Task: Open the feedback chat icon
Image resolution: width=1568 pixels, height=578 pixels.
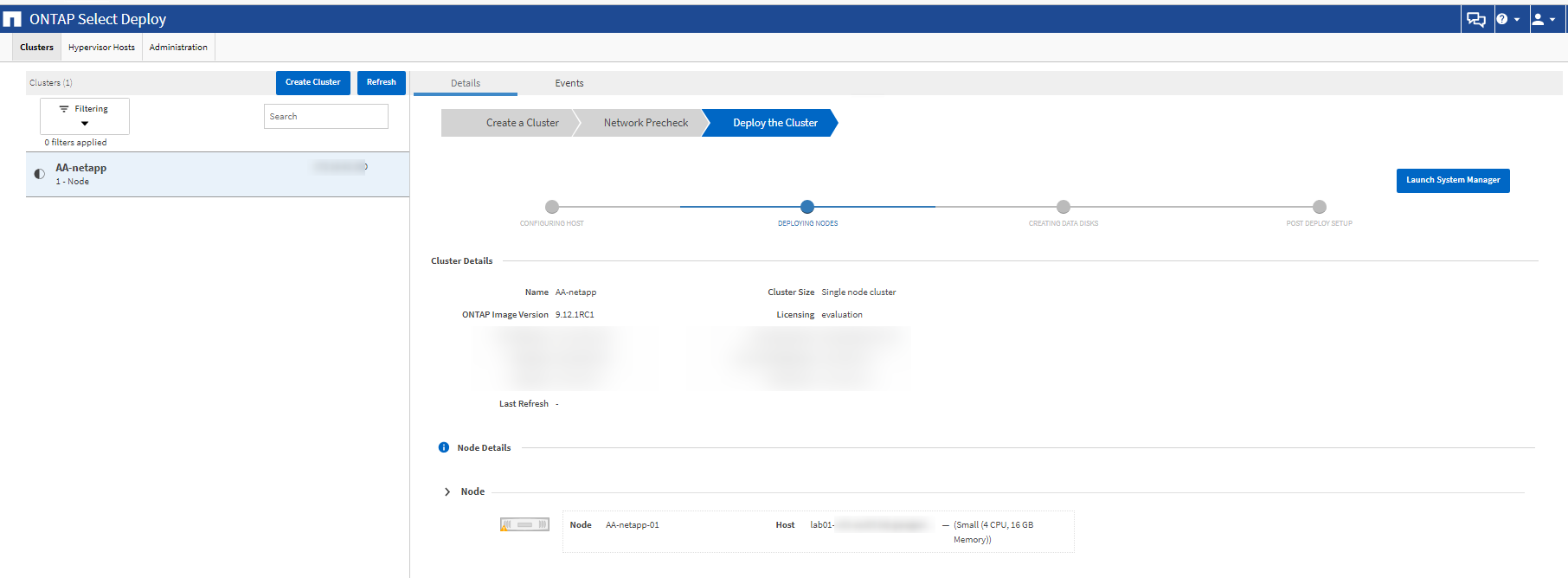Action: tap(1475, 19)
